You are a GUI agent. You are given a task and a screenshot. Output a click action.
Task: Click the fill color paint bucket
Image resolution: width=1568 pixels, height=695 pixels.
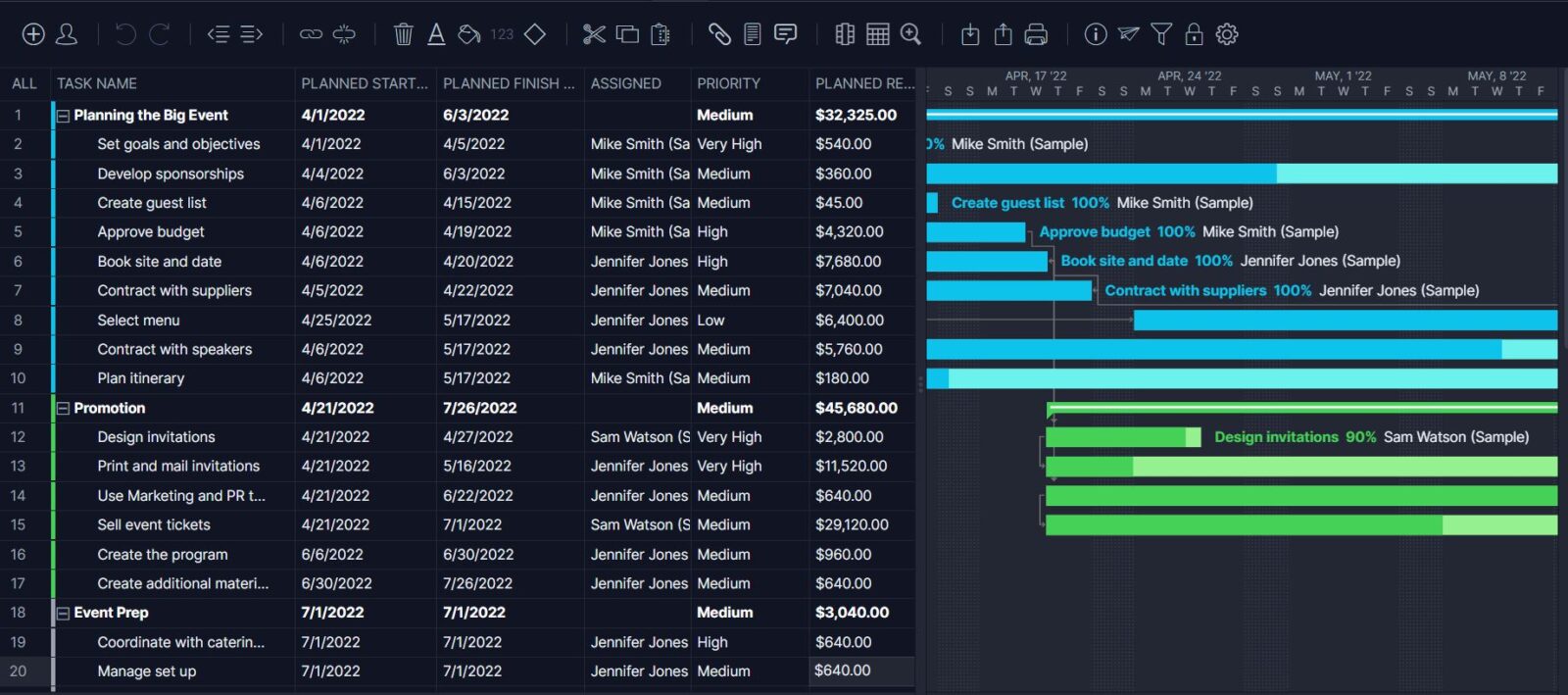pos(469,34)
